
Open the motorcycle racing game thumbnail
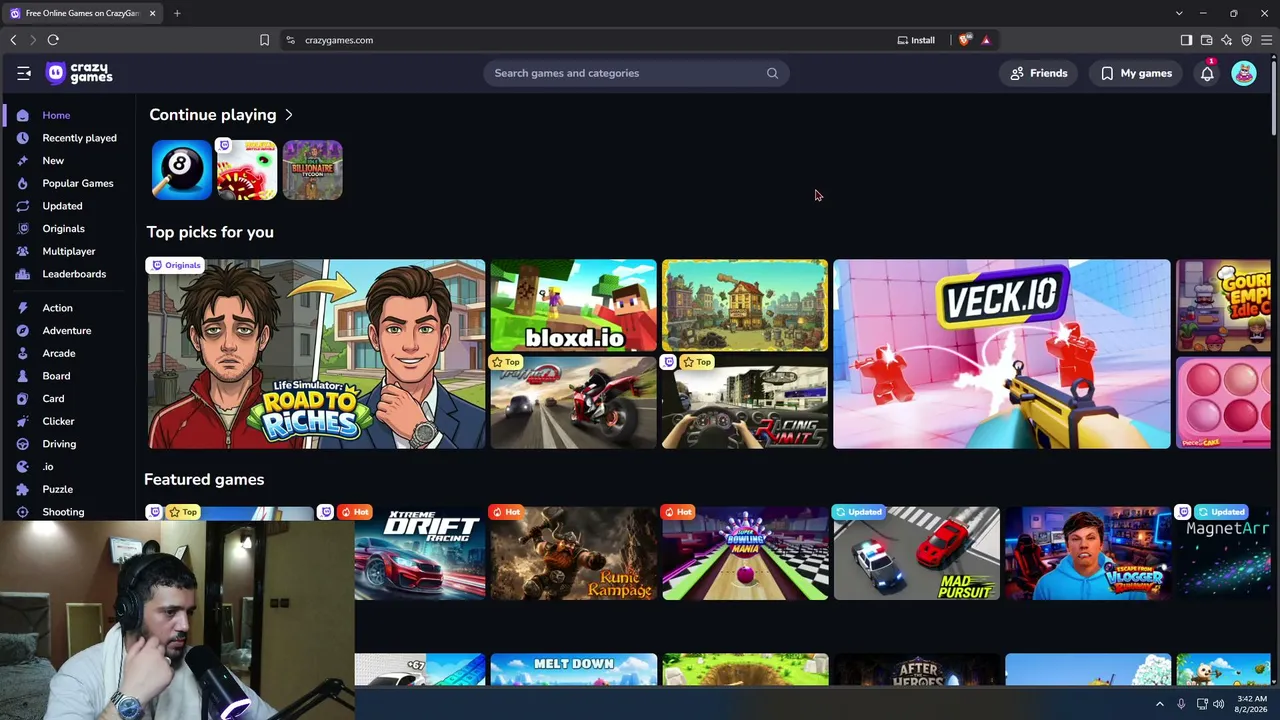pos(573,402)
